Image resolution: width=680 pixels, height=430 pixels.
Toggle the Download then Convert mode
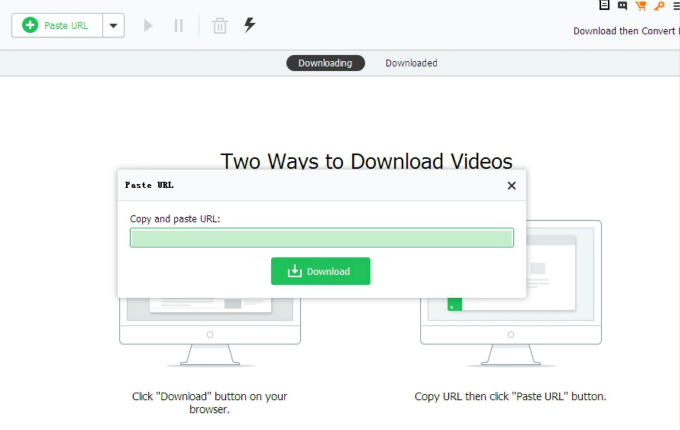point(625,31)
